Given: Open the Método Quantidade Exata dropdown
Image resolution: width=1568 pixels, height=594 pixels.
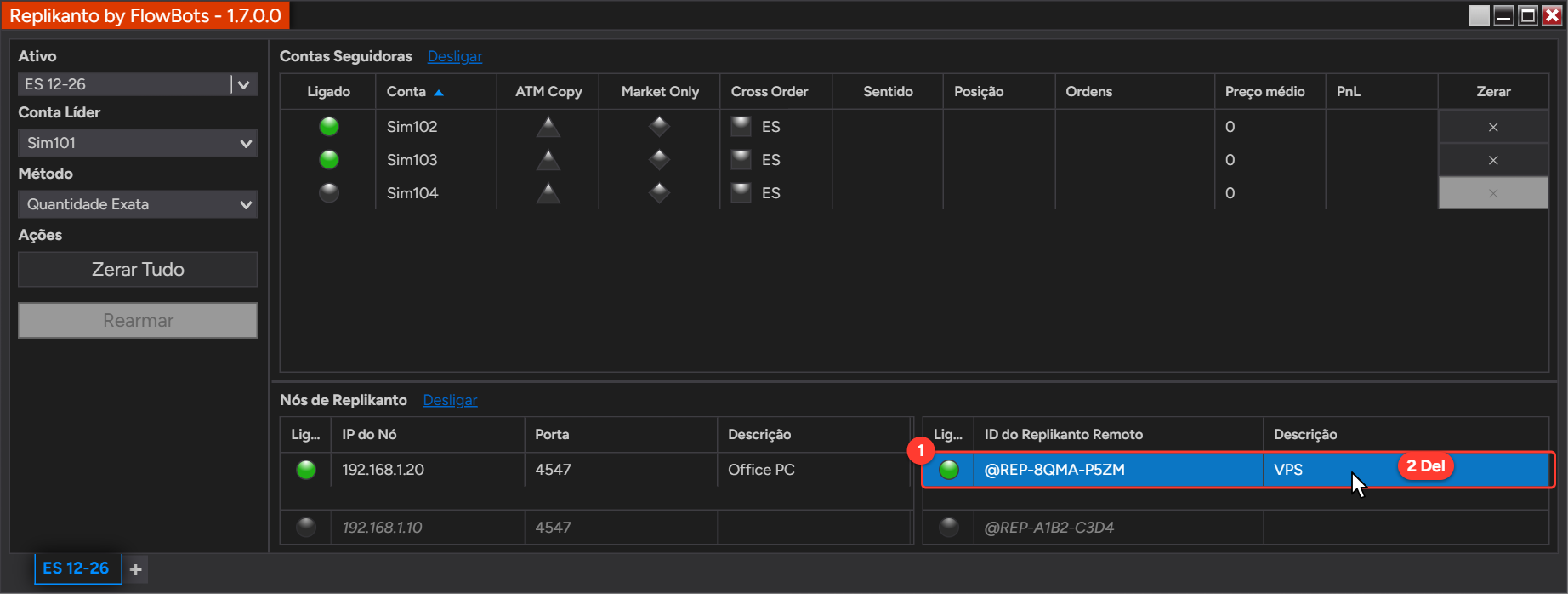Looking at the screenshot, I should (138, 204).
